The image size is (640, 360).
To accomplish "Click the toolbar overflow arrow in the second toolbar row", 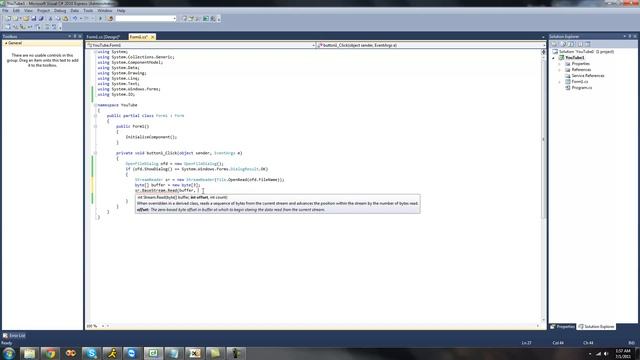I will pyautogui.click(x=60, y=27).
